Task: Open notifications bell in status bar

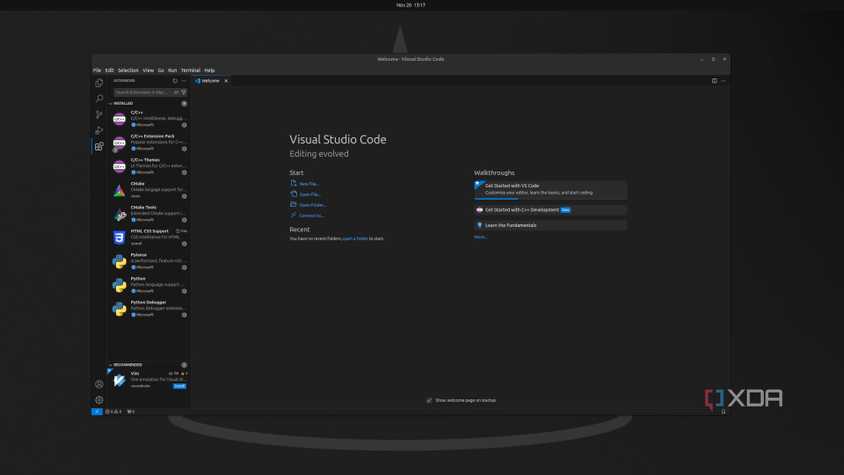Action: [723, 411]
